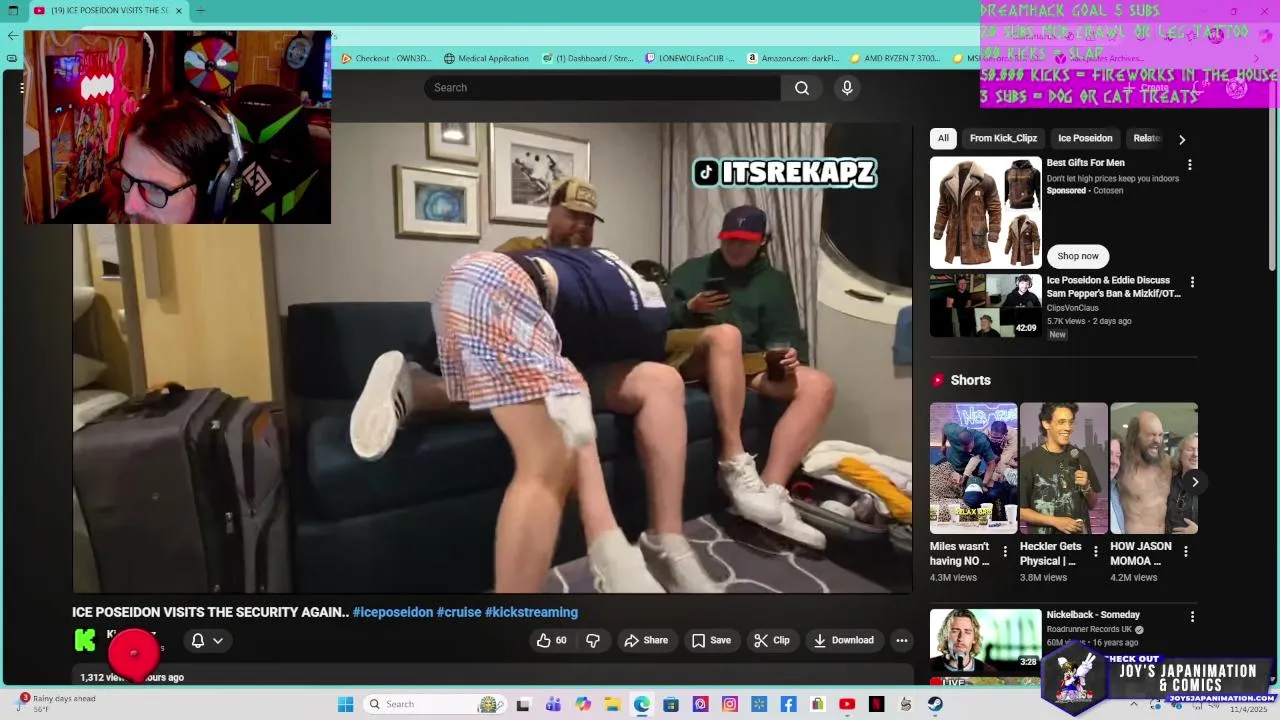Image resolution: width=1280 pixels, height=720 pixels.
Task: Save the video to a playlist
Action: click(711, 640)
